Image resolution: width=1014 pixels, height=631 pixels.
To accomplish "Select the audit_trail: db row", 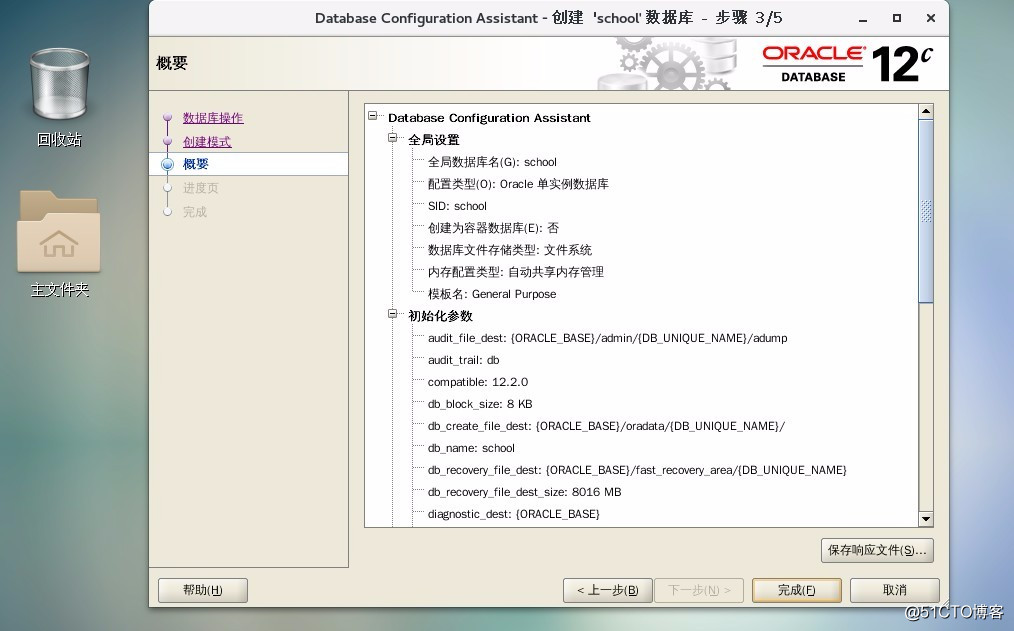I will [x=464, y=359].
